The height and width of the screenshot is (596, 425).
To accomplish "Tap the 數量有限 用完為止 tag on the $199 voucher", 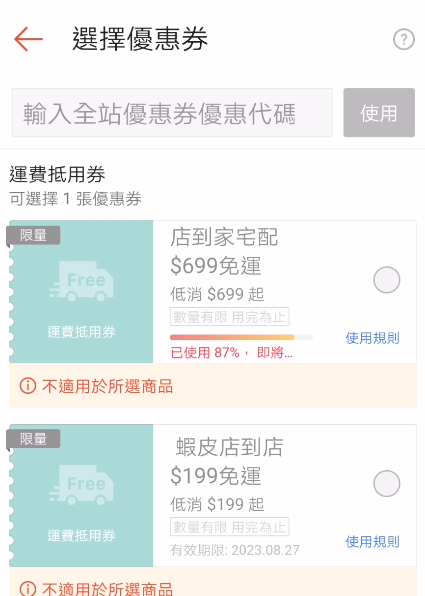I will point(230,527).
